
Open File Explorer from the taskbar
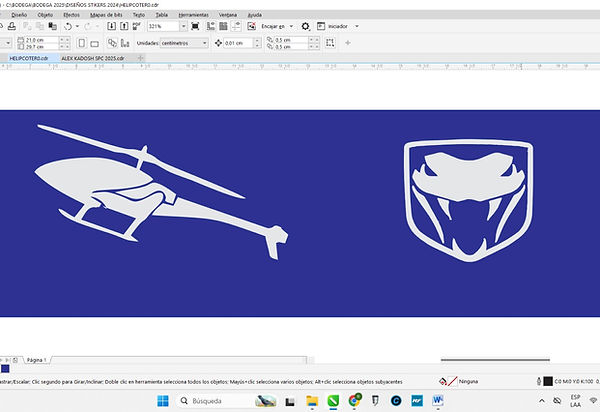pyautogui.click(x=312, y=401)
